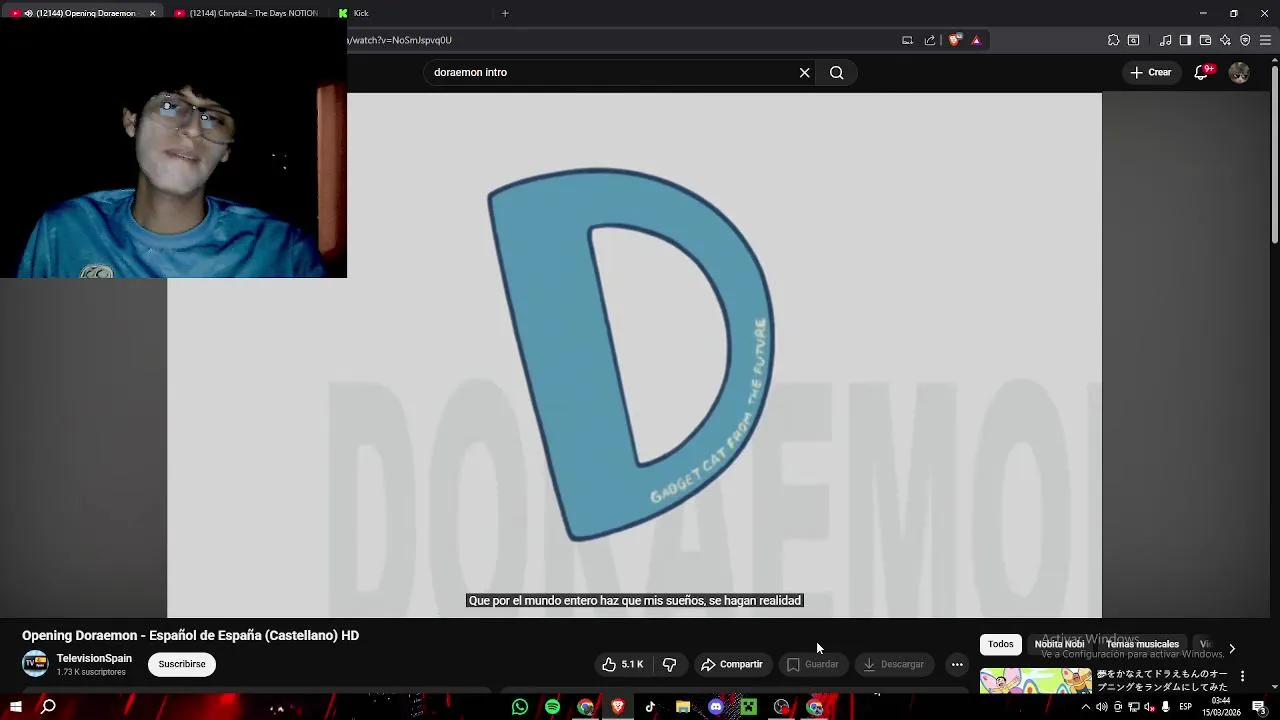Viewport: 1280px width, 720px height.
Task: Open TikTok from the taskbar
Action: pyautogui.click(x=650, y=707)
